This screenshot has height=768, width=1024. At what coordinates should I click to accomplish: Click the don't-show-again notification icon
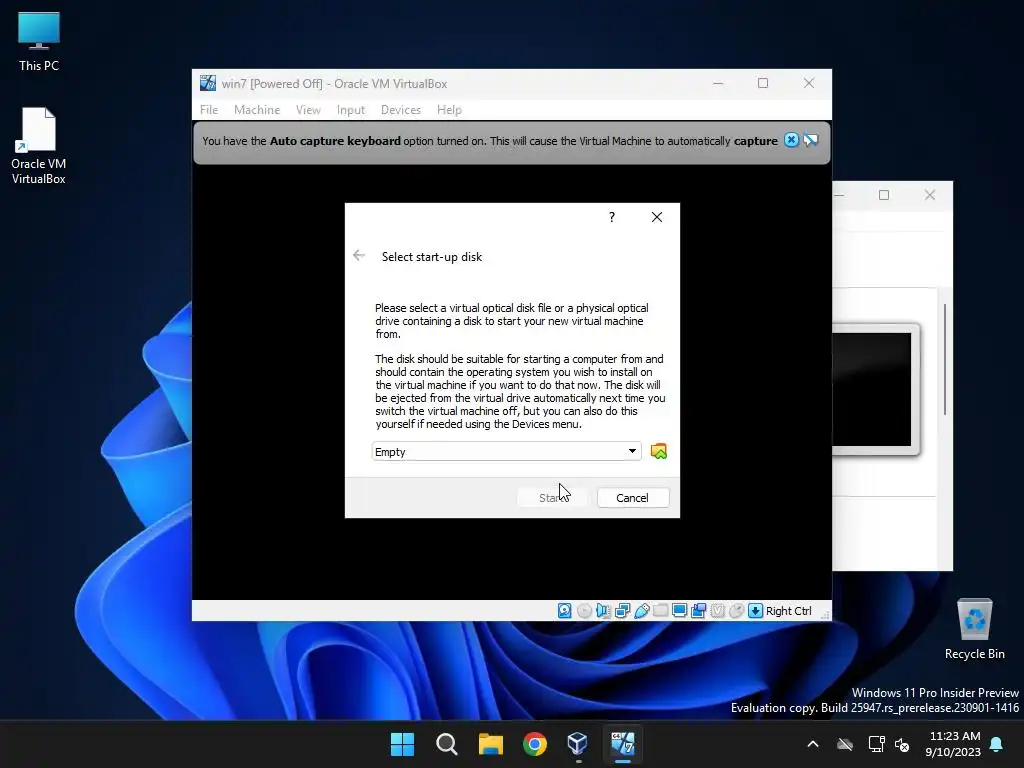coord(810,140)
